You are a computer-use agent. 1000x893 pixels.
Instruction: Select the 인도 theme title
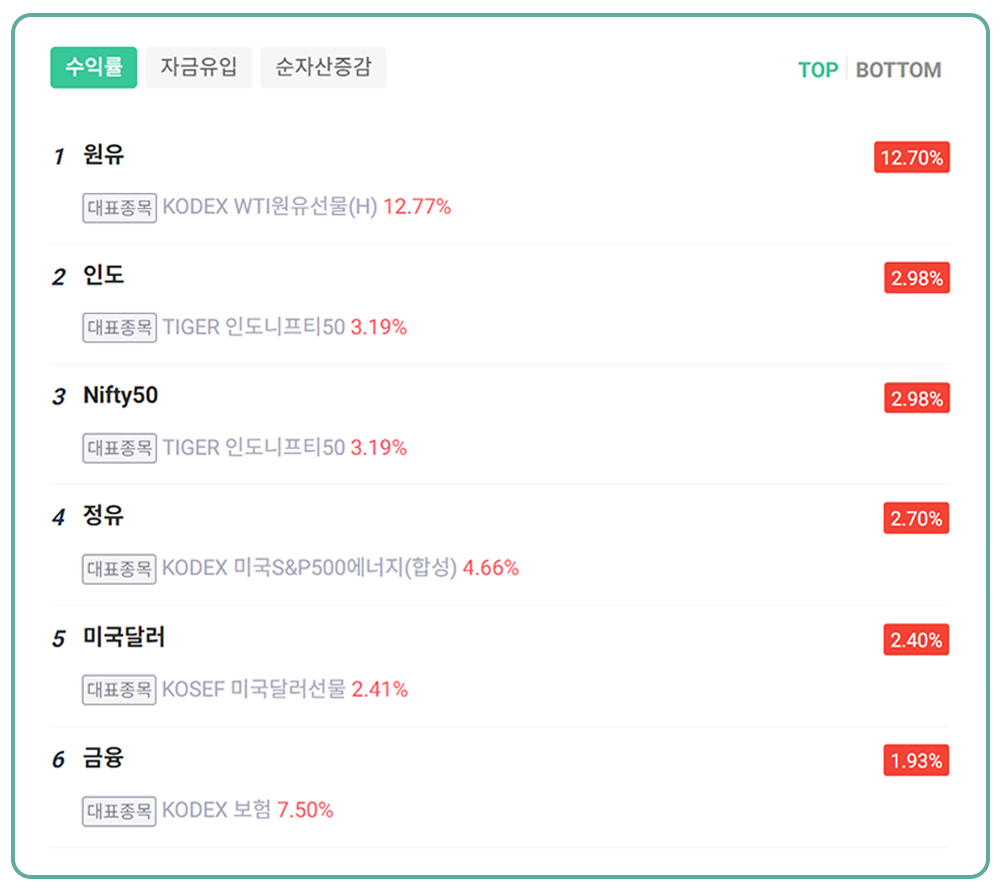[x=104, y=275]
